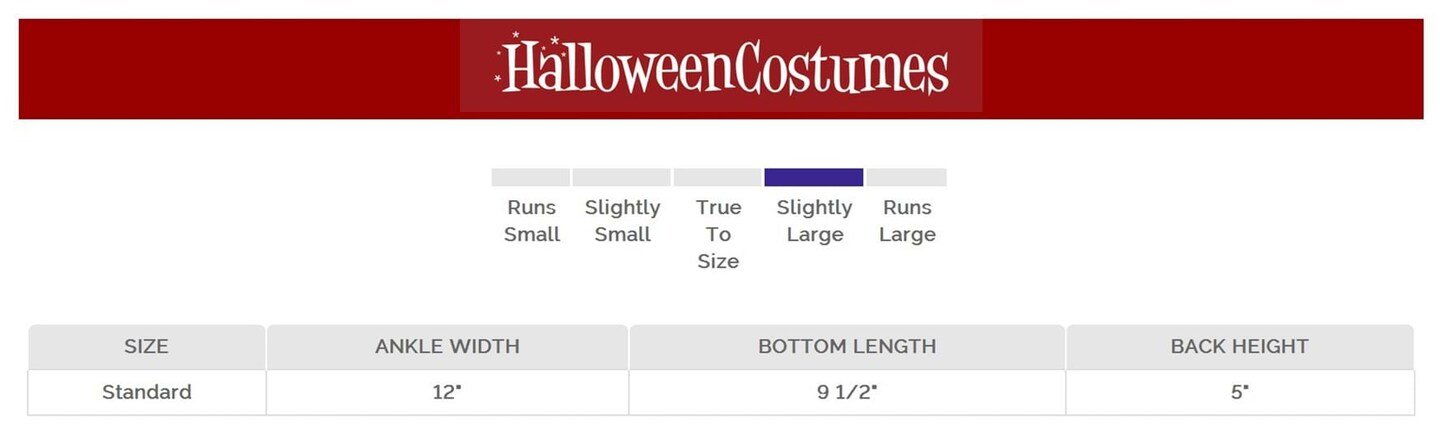The width and height of the screenshot is (1440, 443).
Task: Select the gray bar above Runs Large
Action: click(x=906, y=177)
